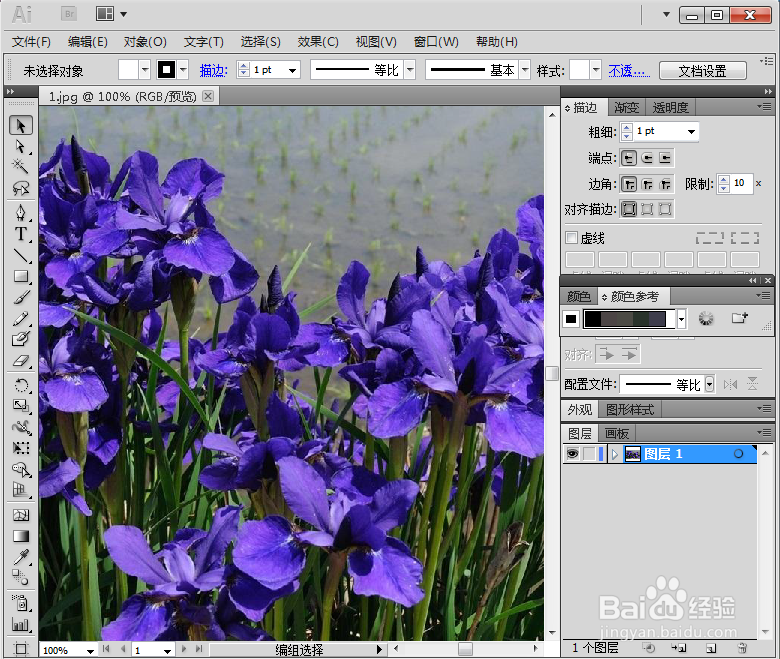This screenshot has height=659, width=780.
Task: Select the Eraser tool
Action: (x=21, y=361)
